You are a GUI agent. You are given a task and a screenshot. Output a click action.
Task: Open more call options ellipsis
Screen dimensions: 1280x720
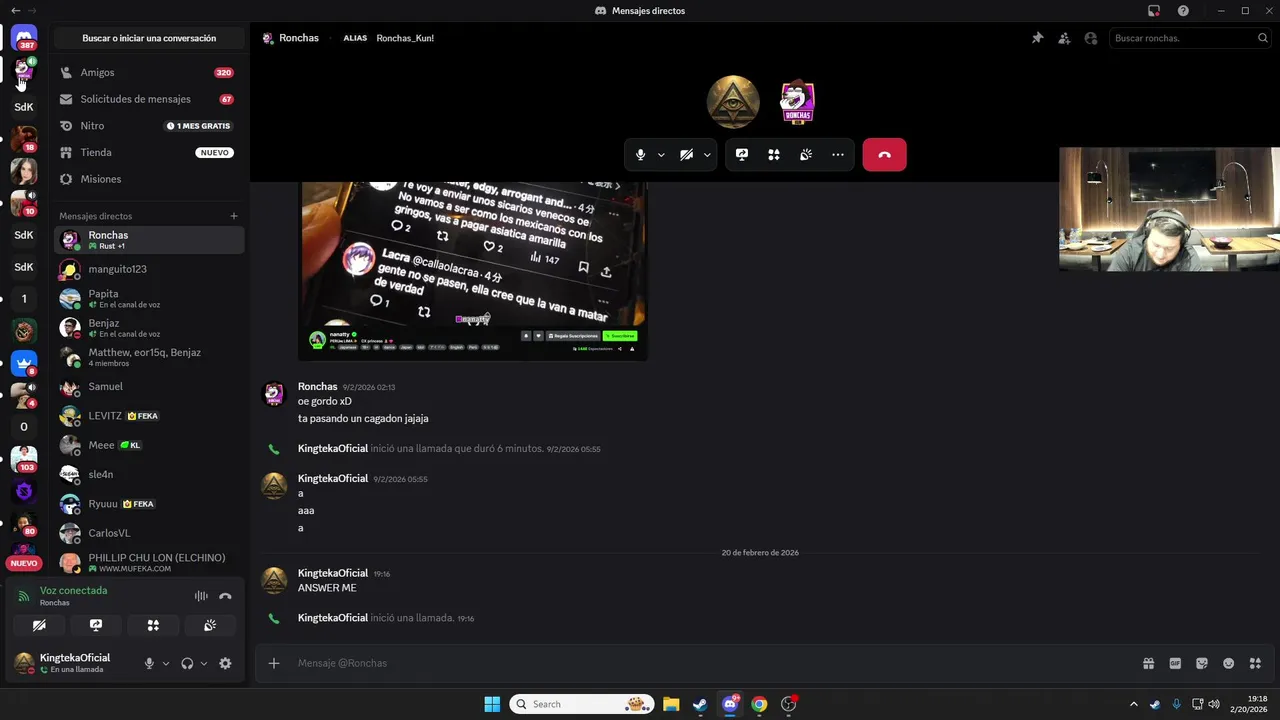(838, 155)
